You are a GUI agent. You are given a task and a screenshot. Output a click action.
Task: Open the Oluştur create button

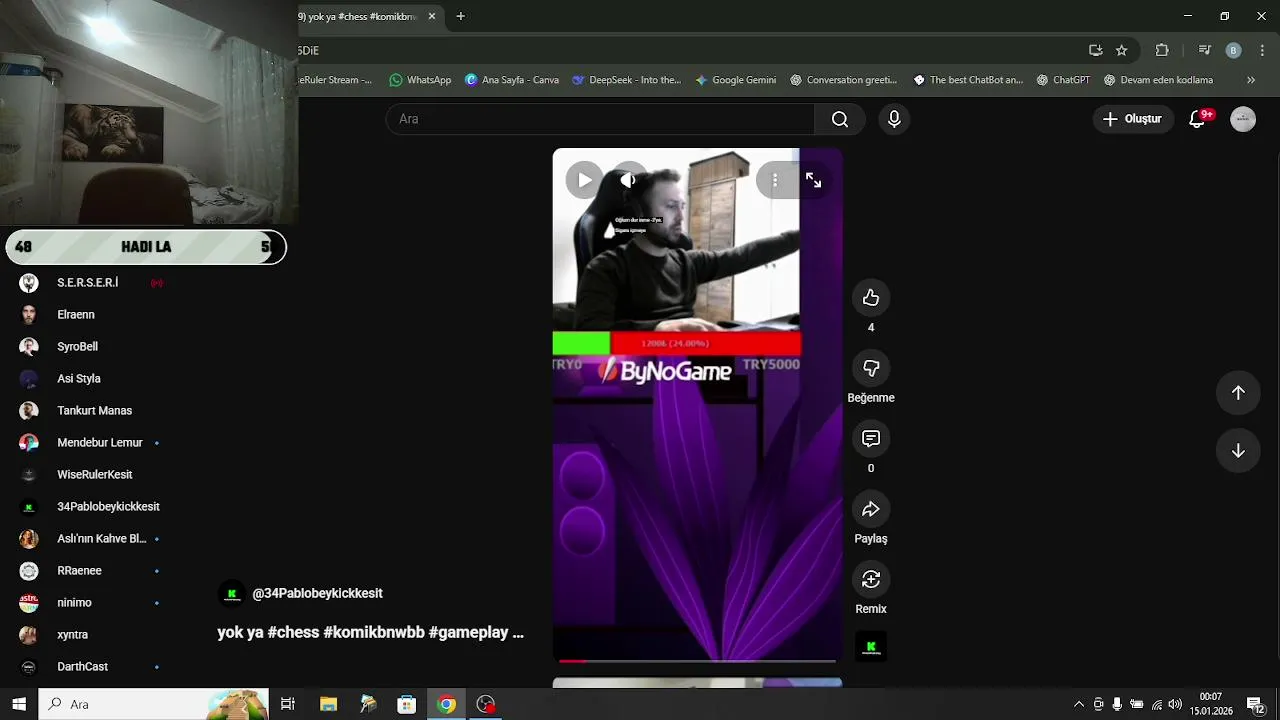pos(1133,119)
